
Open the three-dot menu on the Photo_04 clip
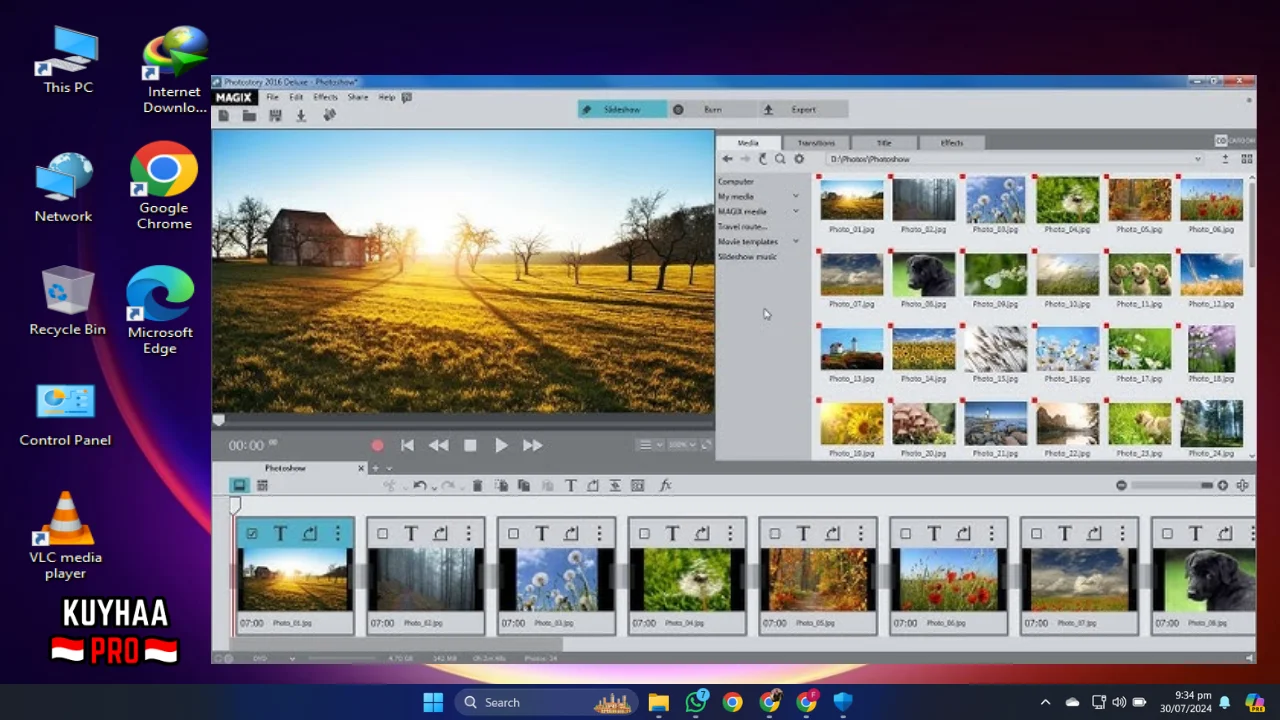click(x=730, y=534)
